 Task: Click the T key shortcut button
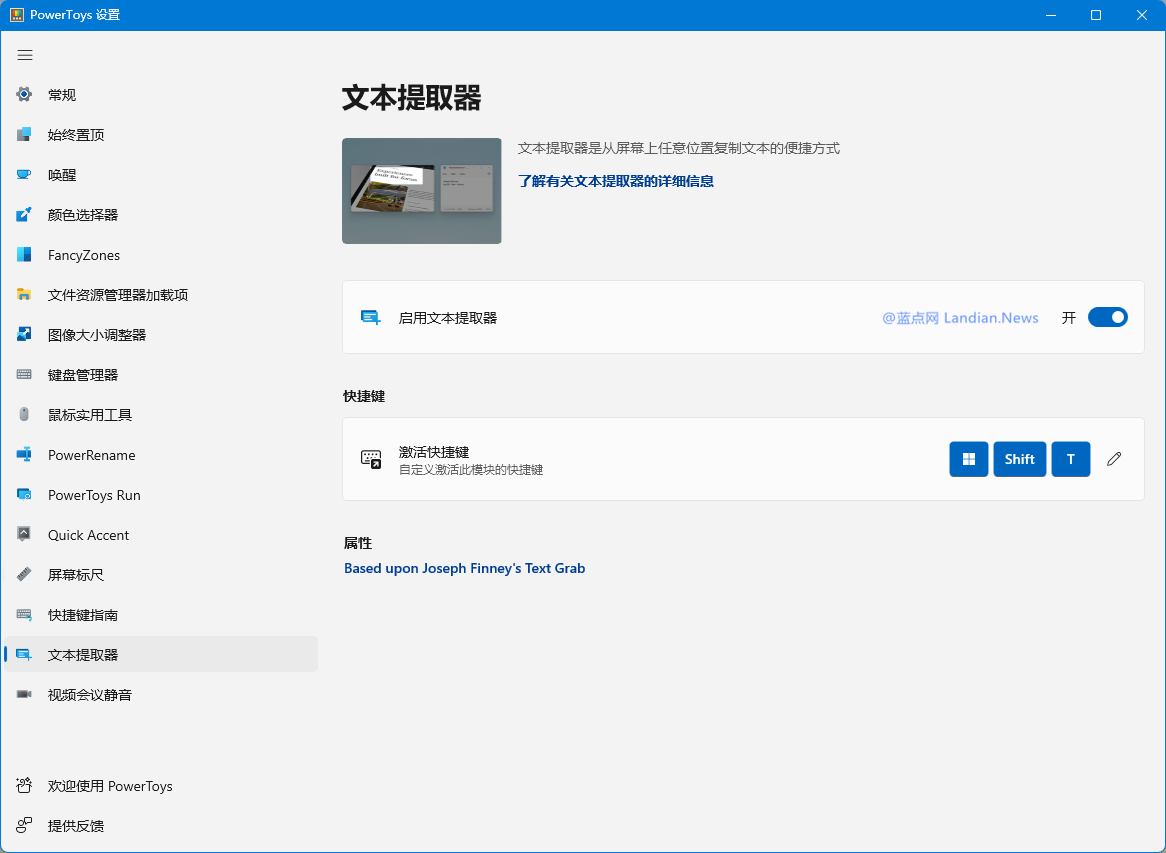pyautogui.click(x=1071, y=459)
